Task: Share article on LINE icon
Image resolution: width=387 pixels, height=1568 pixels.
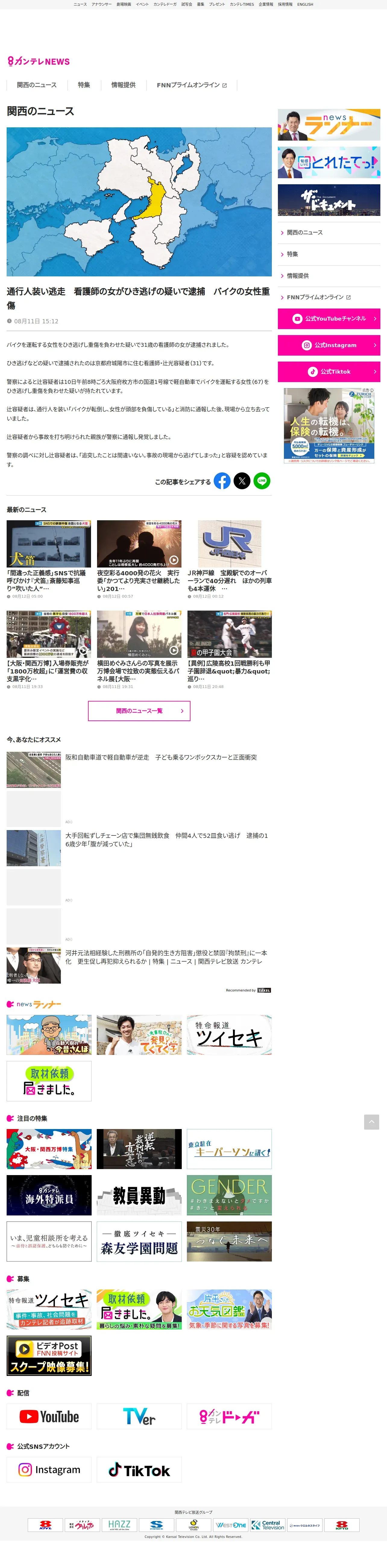Action: click(262, 481)
